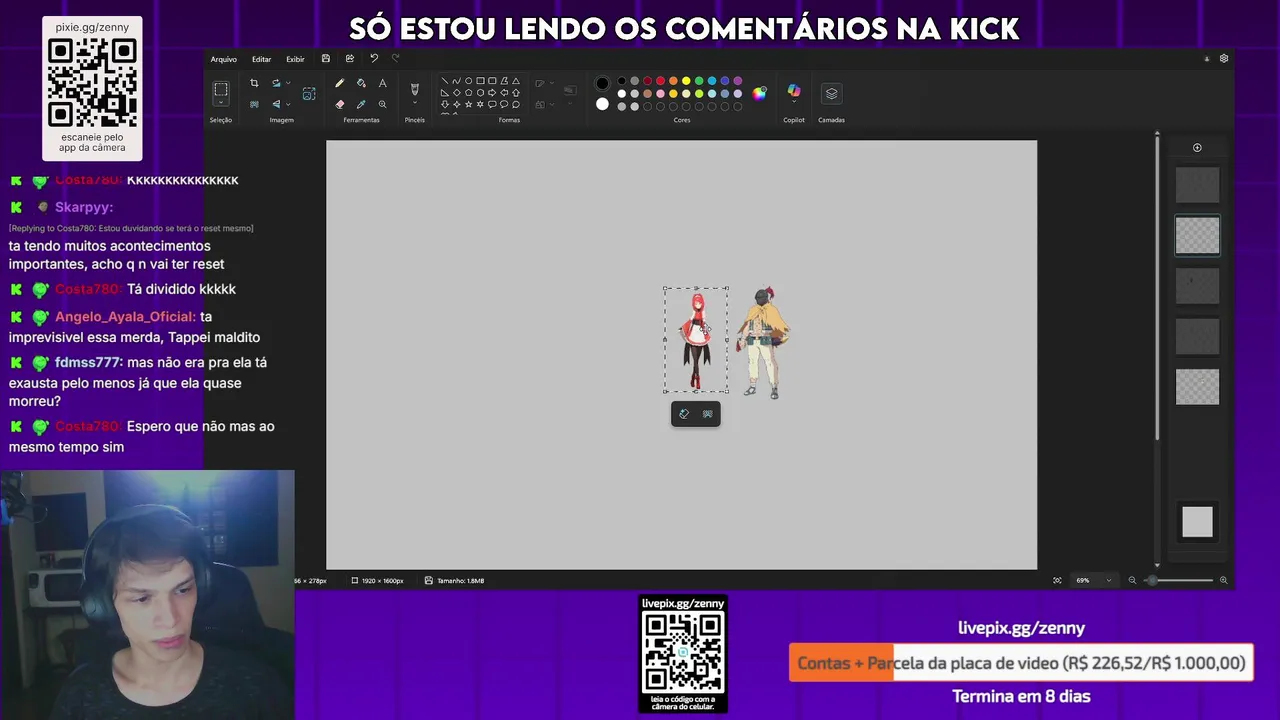Pick the oval shape
The image size is (1280, 720).
click(x=468, y=81)
